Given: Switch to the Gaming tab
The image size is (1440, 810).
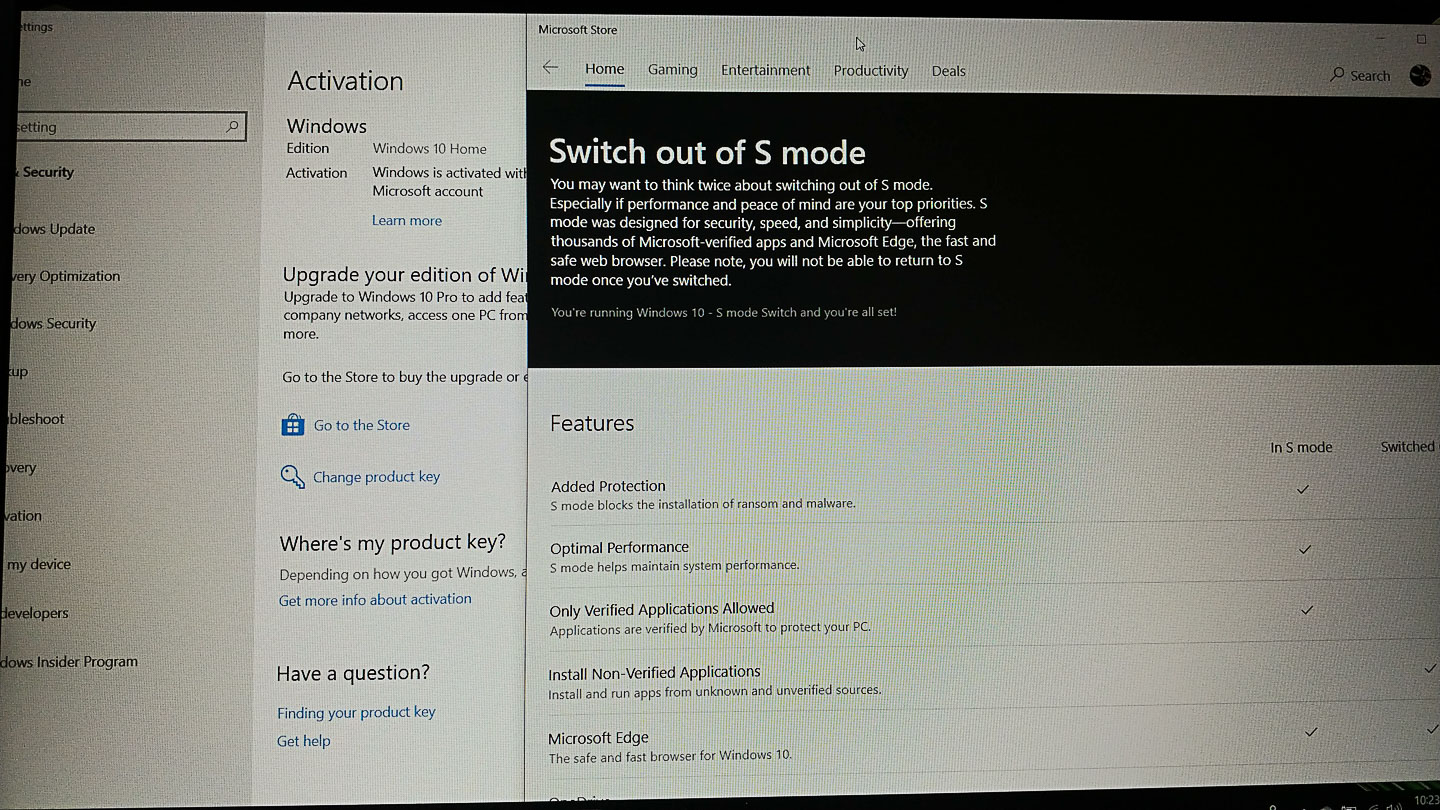Looking at the screenshot, I should pos(672,69).
